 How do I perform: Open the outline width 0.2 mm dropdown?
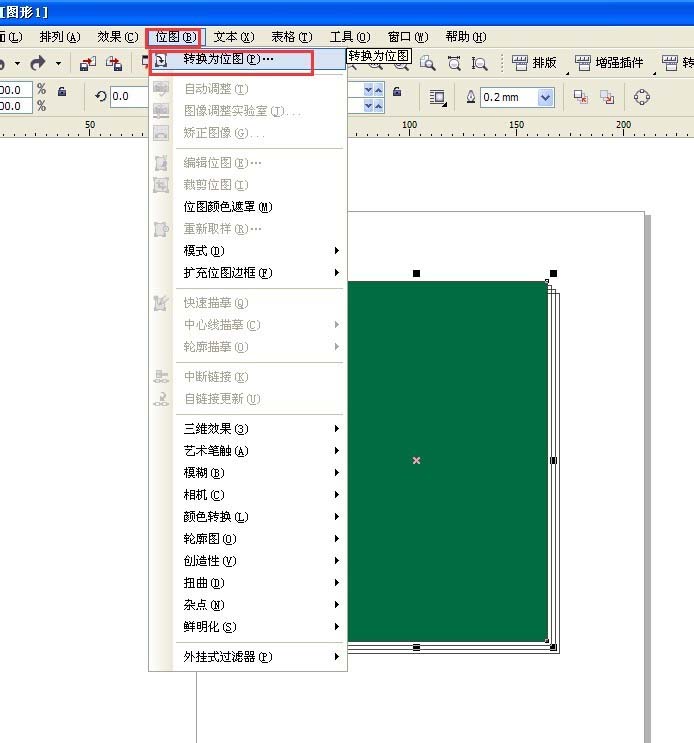coord(545,98)
